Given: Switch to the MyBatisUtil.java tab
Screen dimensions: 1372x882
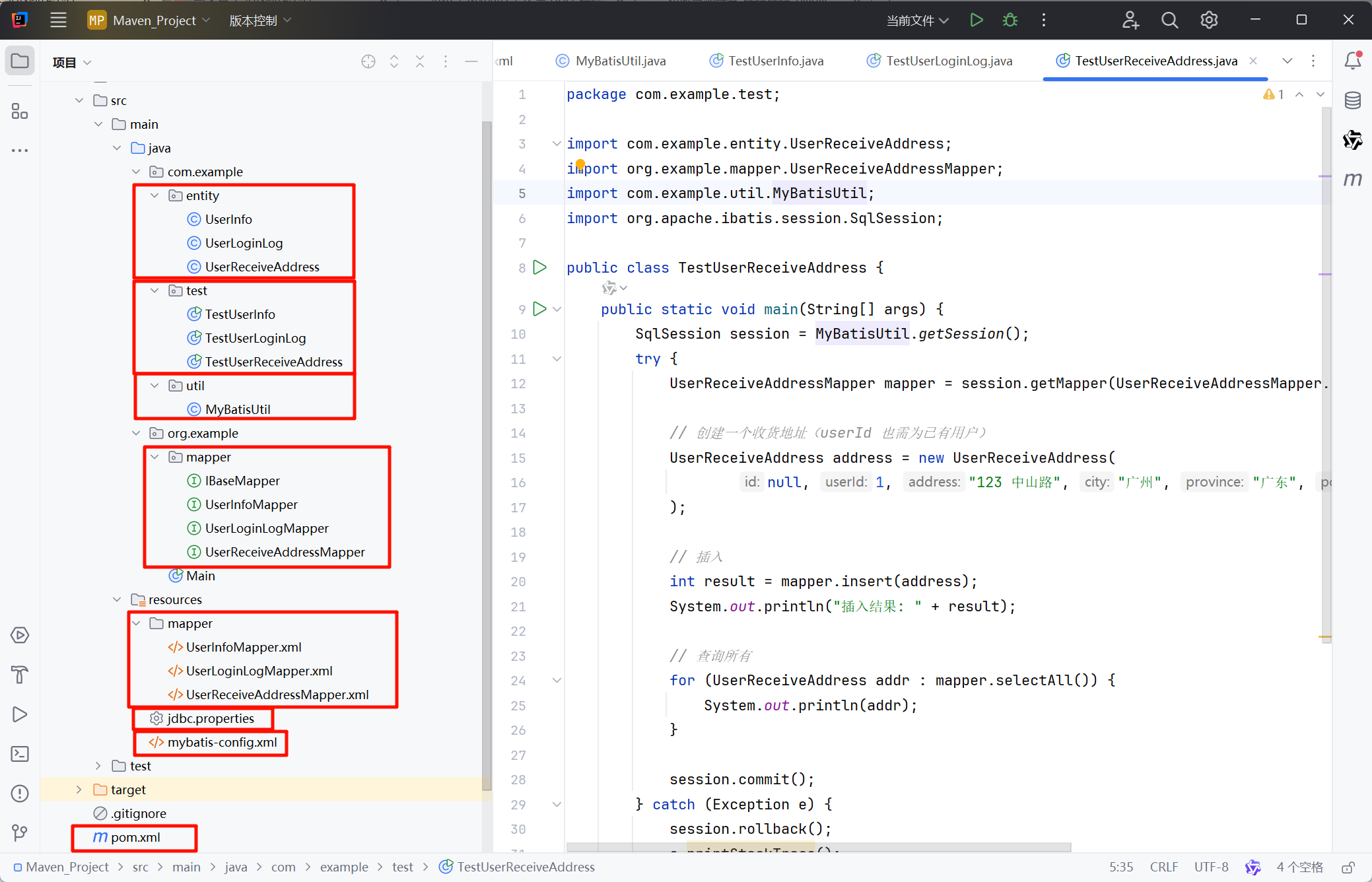Looking at the screenshot, I should (x=619, y=61).
